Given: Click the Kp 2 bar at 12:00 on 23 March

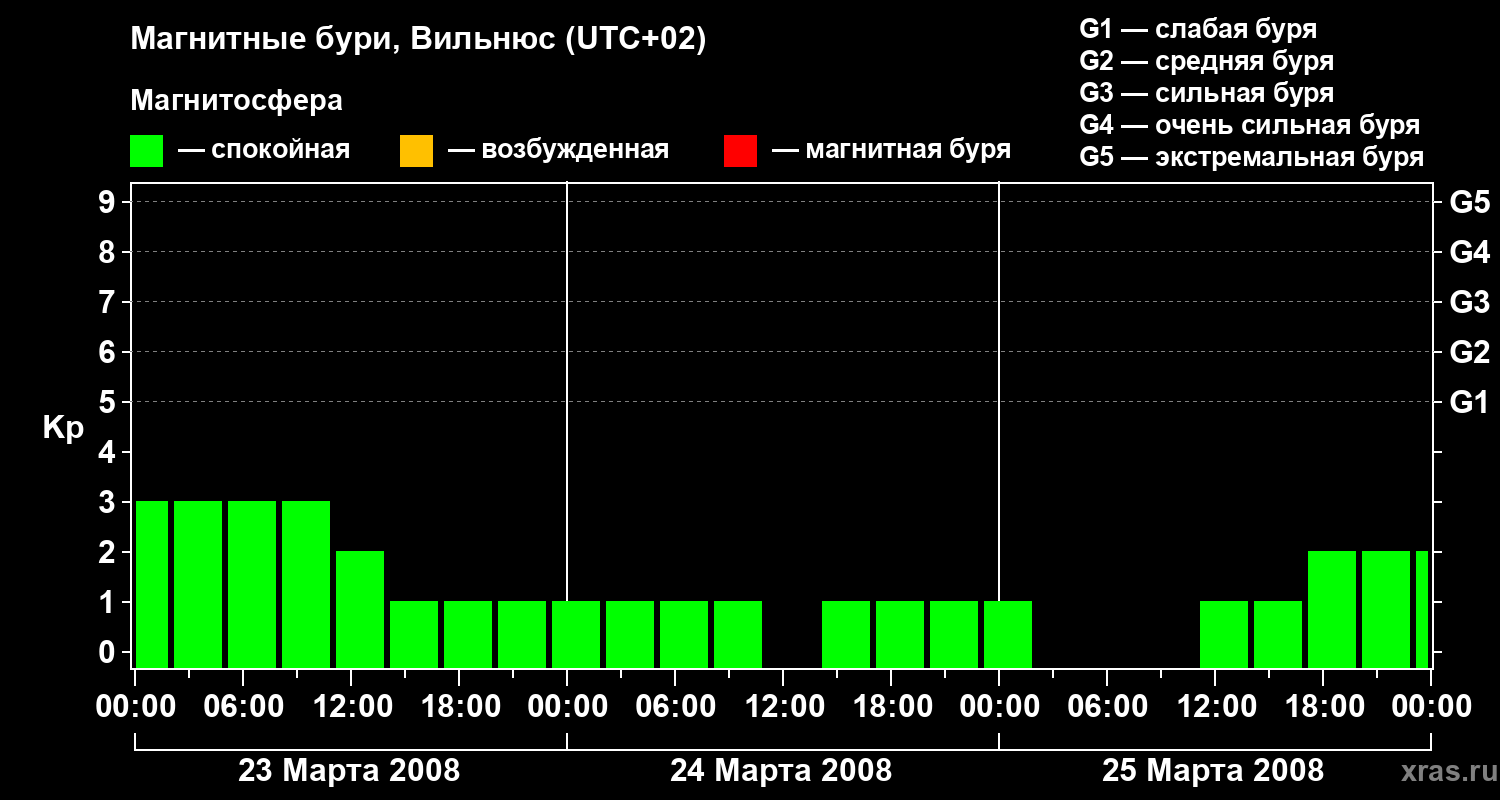Looking at the screenshot, I should pos(360,609).
